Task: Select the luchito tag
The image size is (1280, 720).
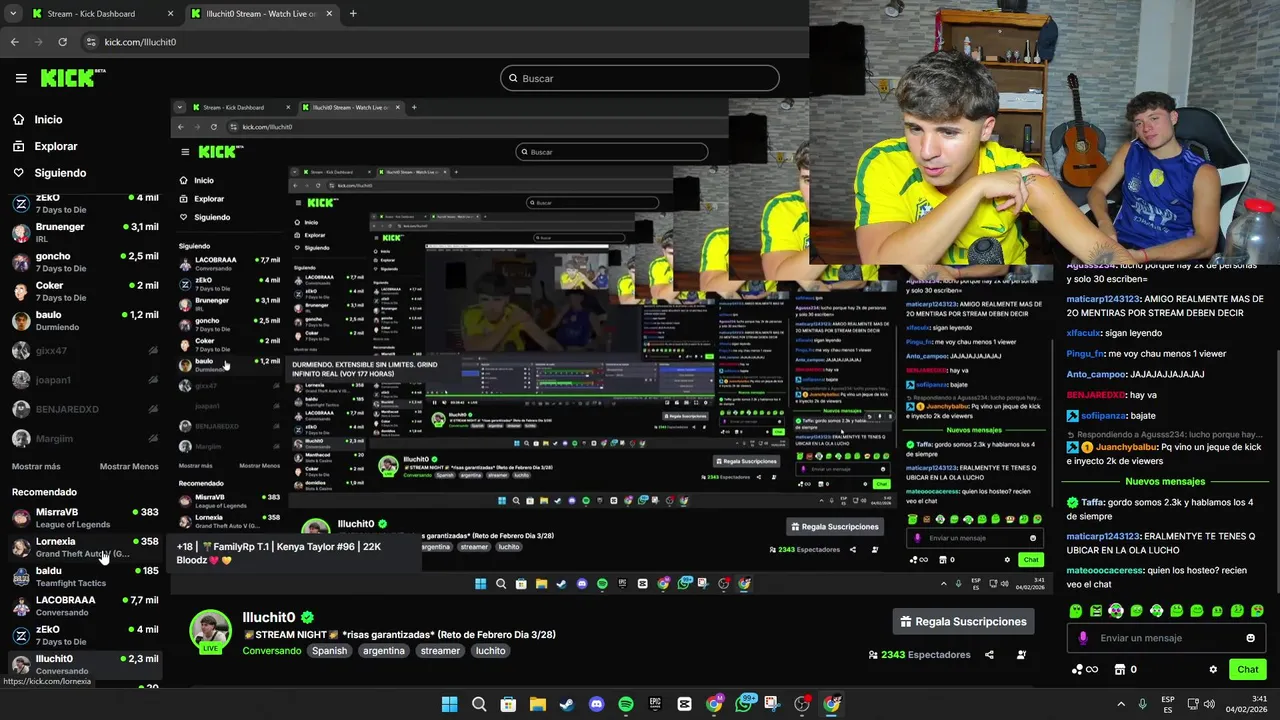Action: (x=490, y=650)
